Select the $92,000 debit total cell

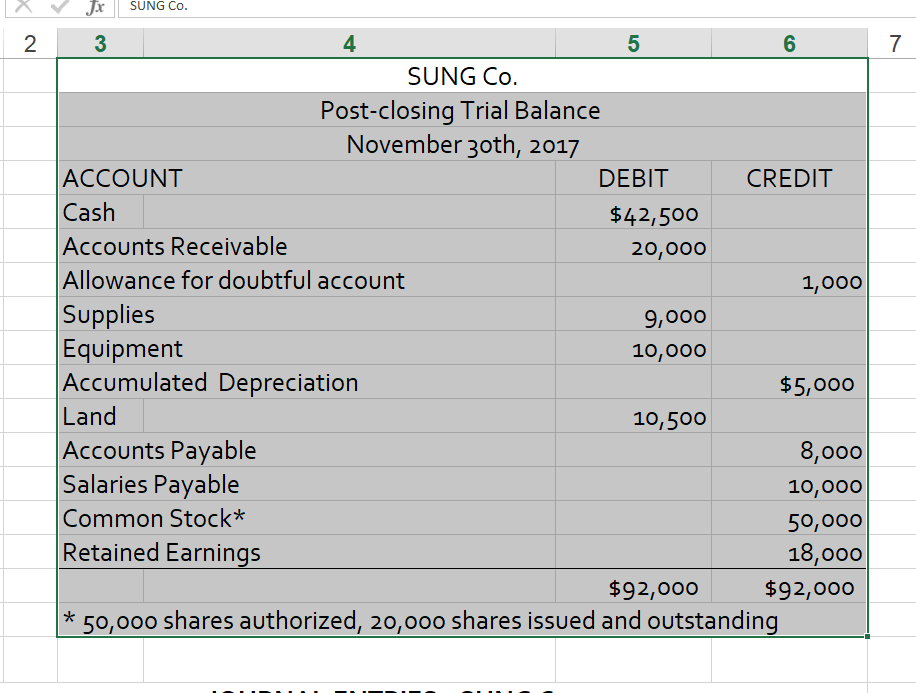click(x=633, y=585)
